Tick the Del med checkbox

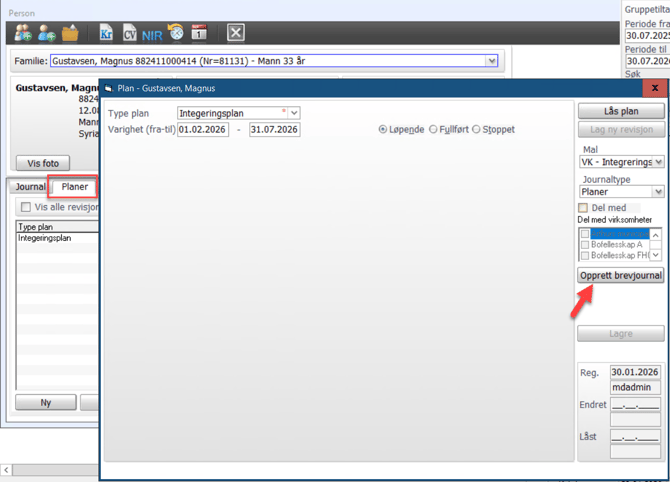click(585, 208)
